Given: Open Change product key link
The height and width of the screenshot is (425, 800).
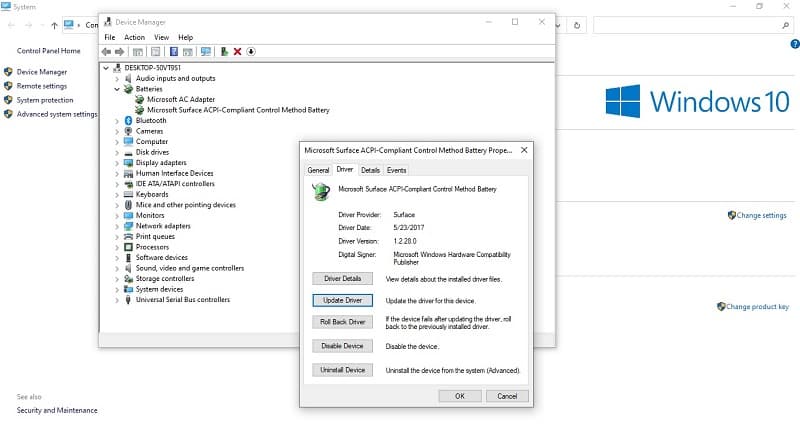Looking at the screenshot, I should pos(757,307).
